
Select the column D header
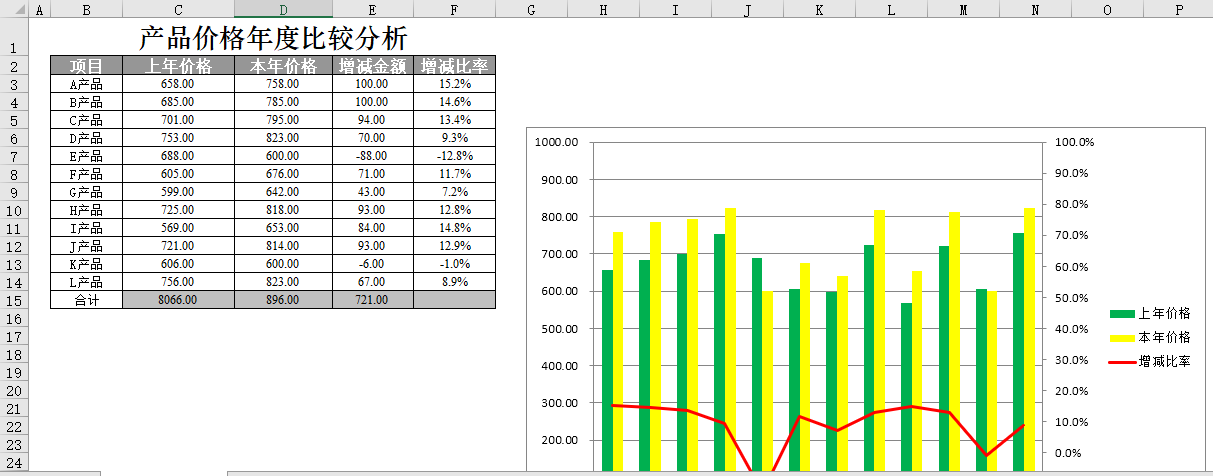click(x=283, y=9)
